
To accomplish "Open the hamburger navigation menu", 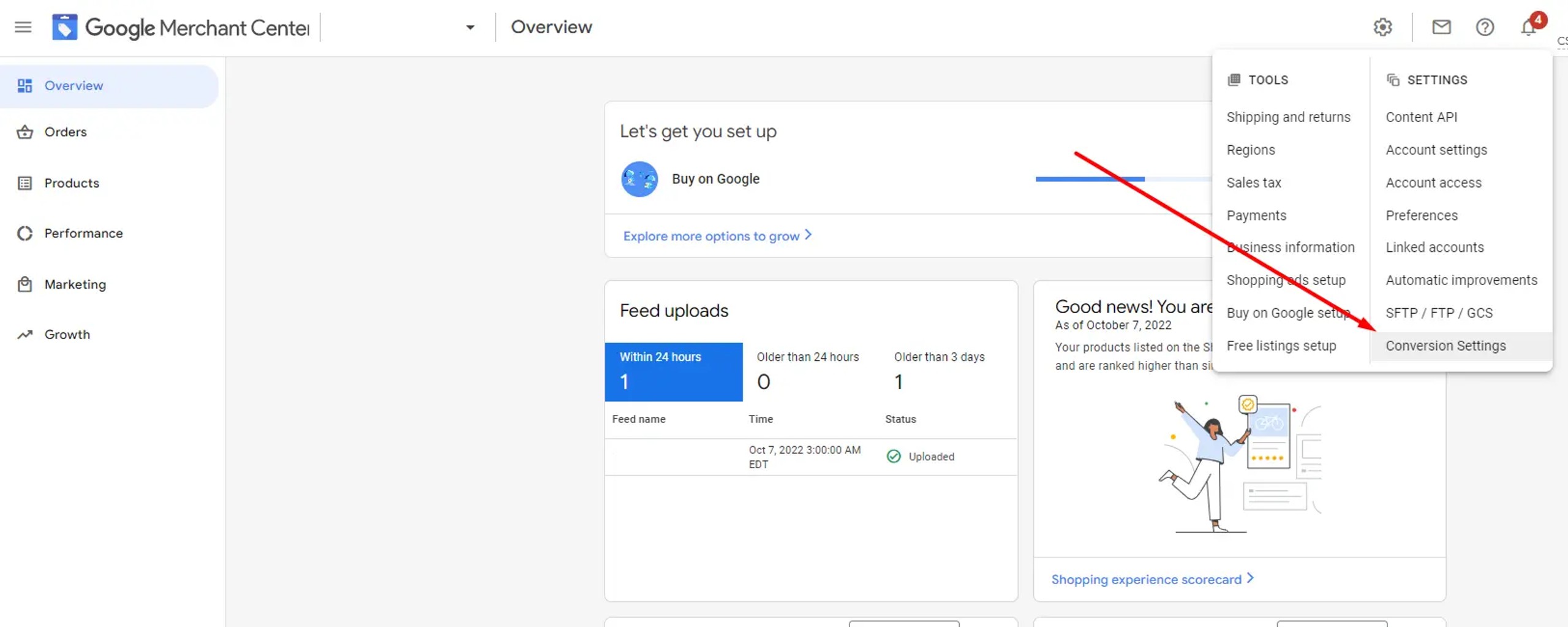I will point(23,27).
